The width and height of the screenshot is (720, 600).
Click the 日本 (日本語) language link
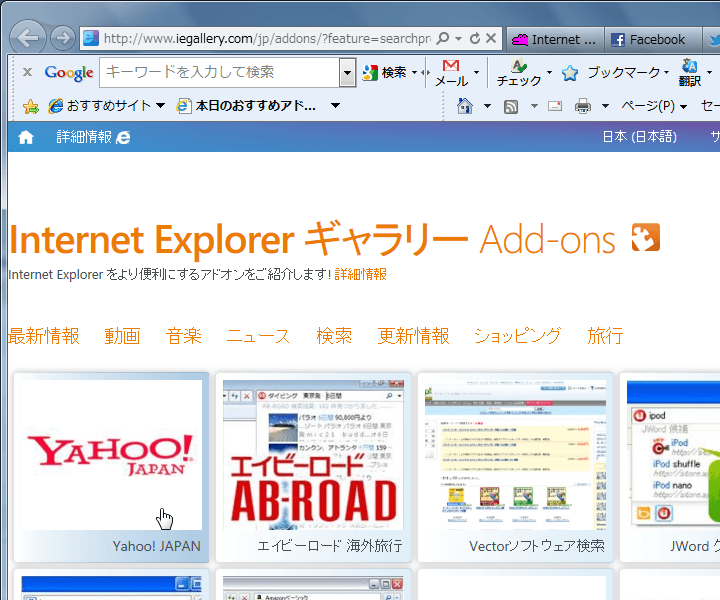tap(640, 137)
